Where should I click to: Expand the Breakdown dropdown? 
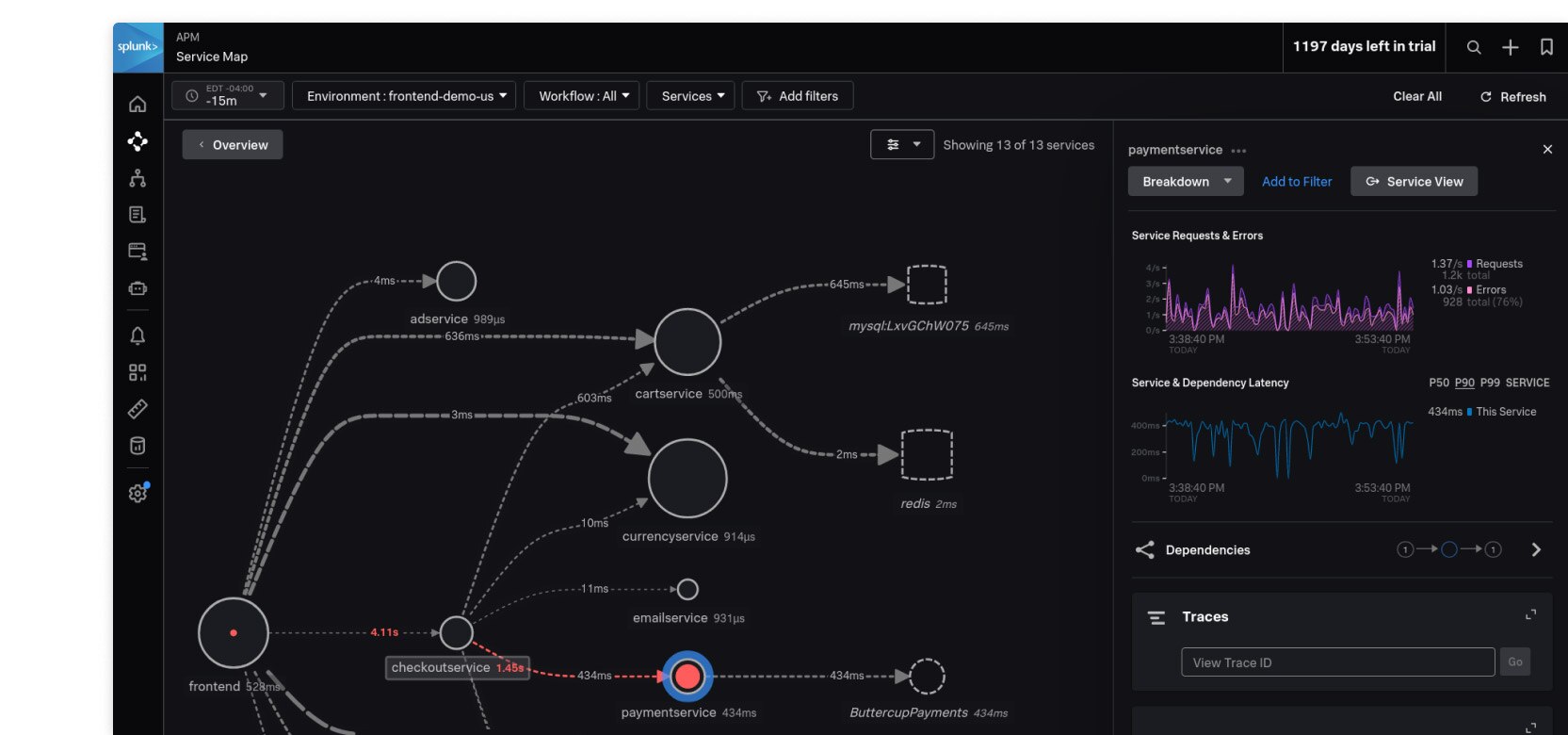pos(1185,182)
